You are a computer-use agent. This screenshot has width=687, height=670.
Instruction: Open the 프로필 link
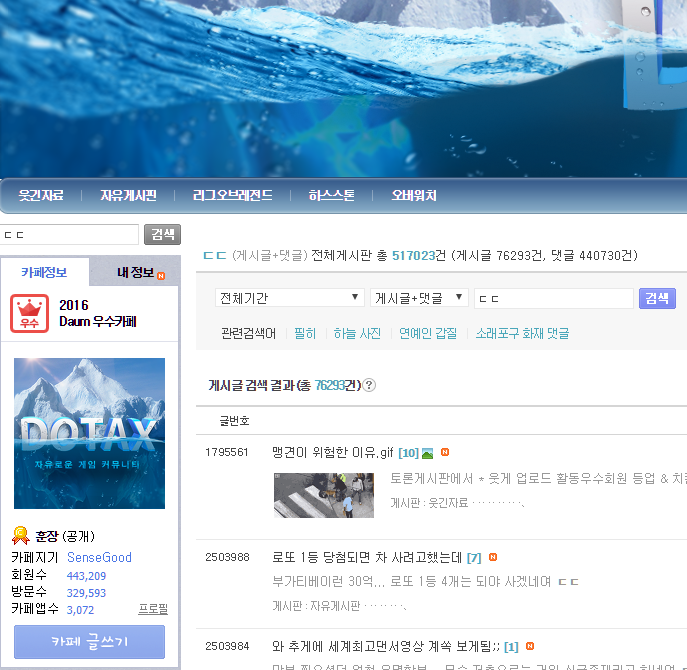pos(153,609)
